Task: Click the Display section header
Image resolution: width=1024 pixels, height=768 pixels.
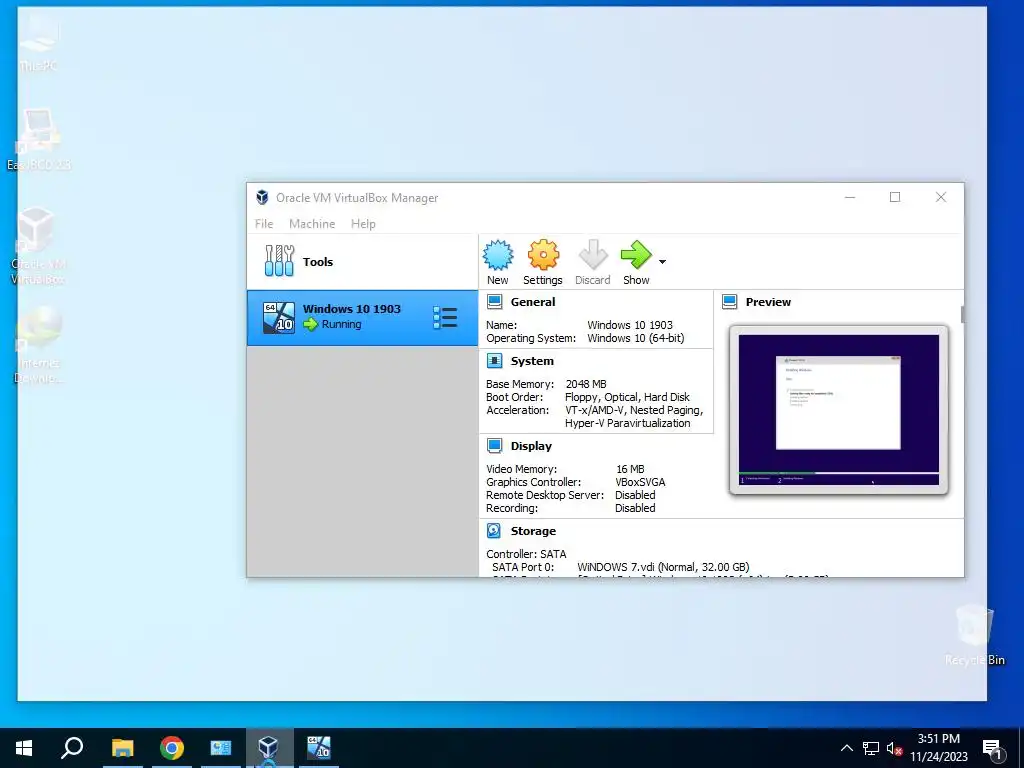Action: (x=531, y=446)
